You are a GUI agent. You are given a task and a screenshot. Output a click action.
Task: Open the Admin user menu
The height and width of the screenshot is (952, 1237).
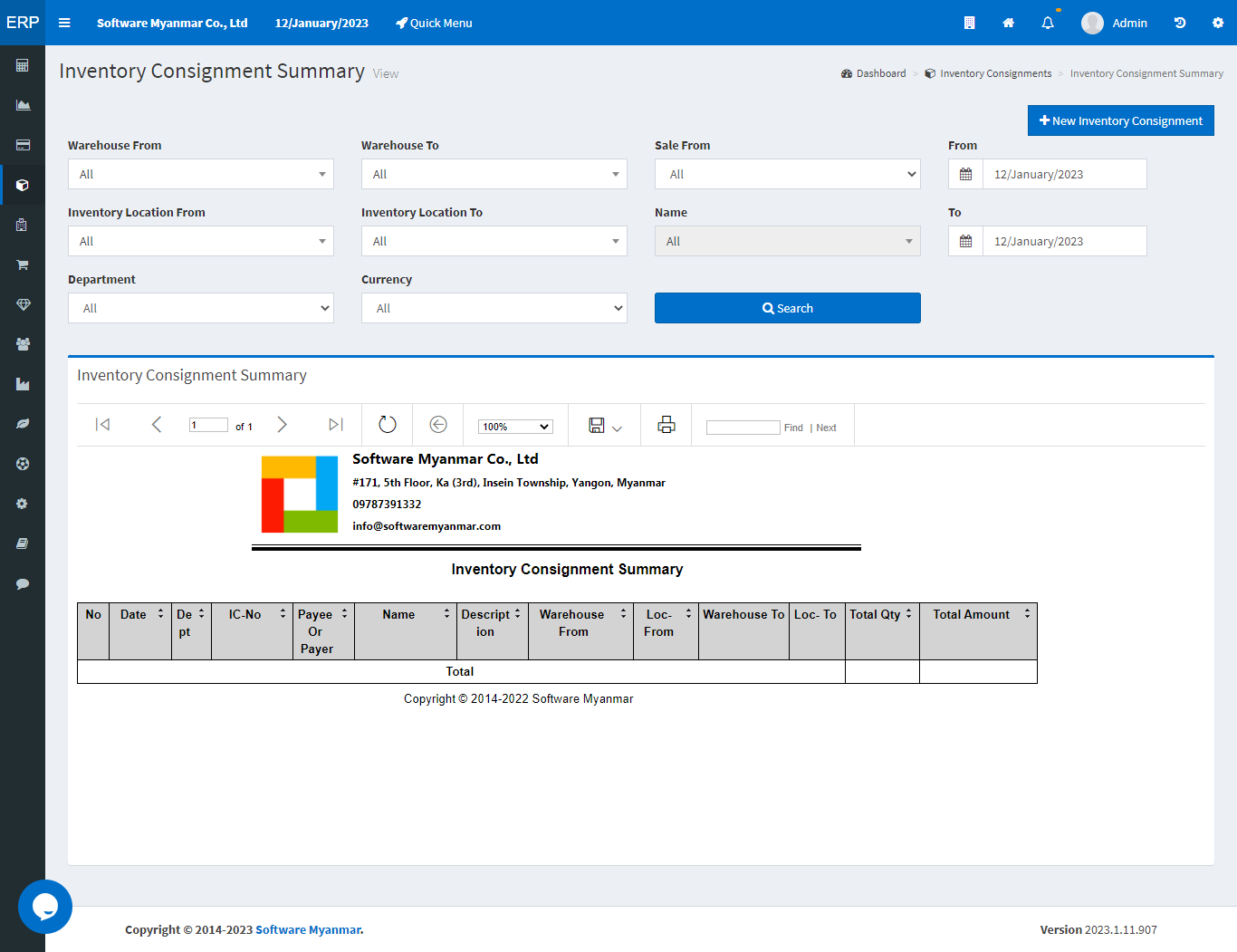pyautogui.click(x=1114, y=23)
